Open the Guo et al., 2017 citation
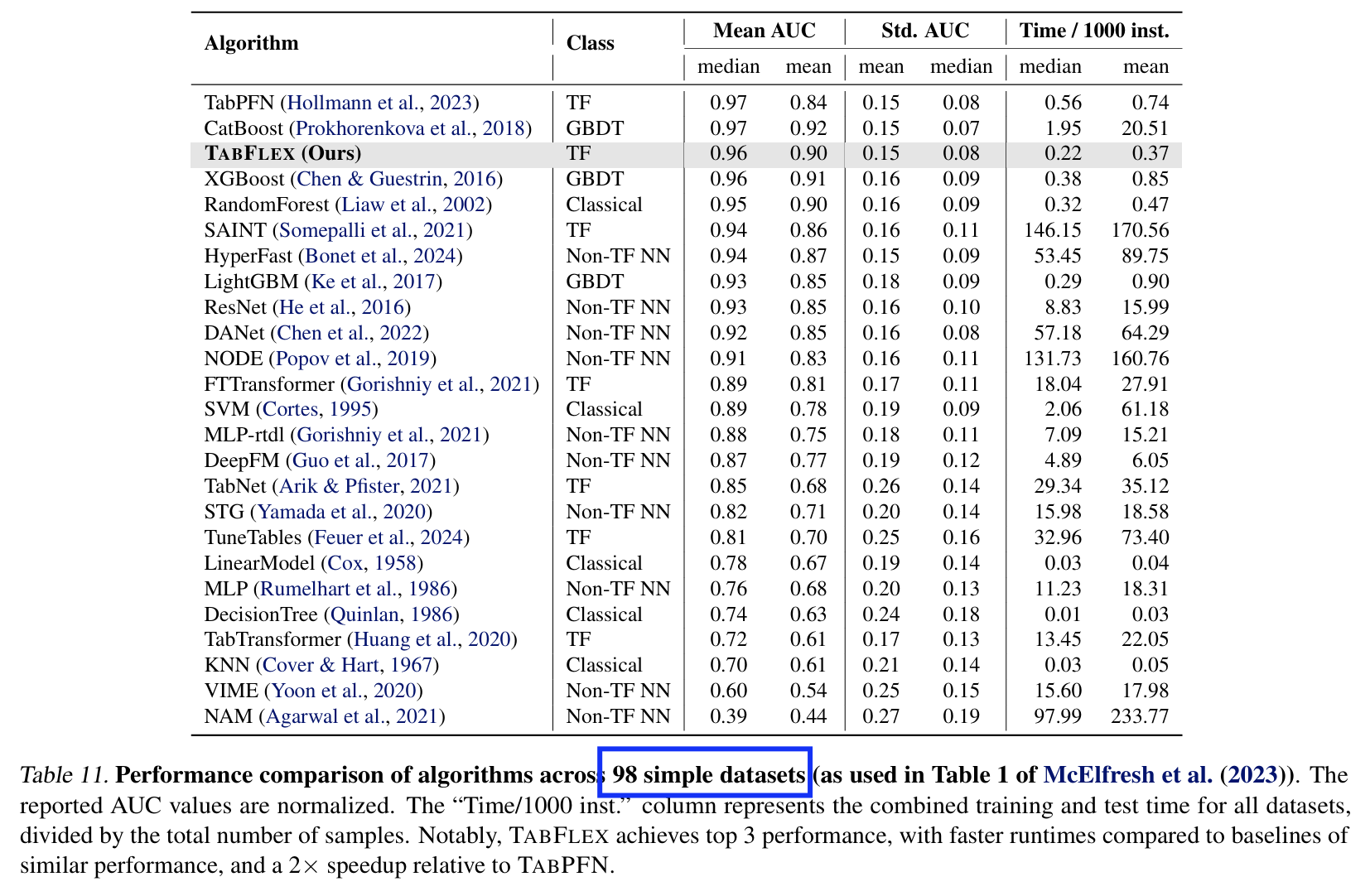The height and width of the screenshot is (896, 1370). (361, 460)
